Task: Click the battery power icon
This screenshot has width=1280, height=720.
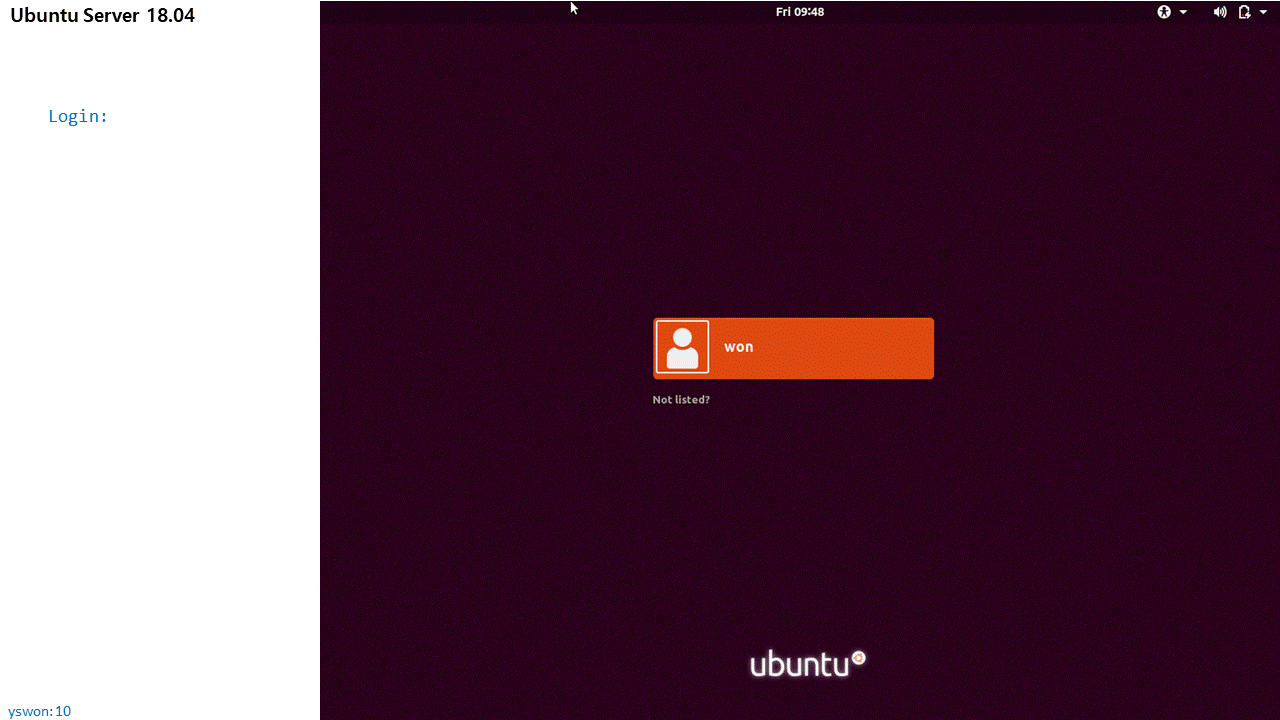Action: (x=1244, y=12)
